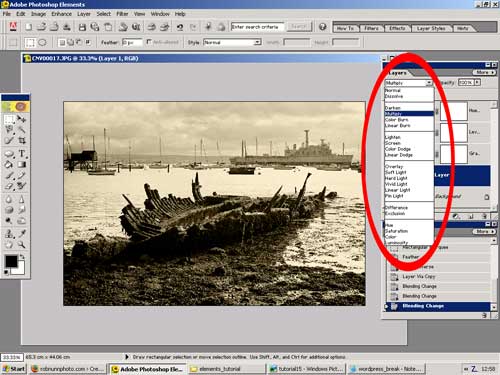Click the Search button

299,27
